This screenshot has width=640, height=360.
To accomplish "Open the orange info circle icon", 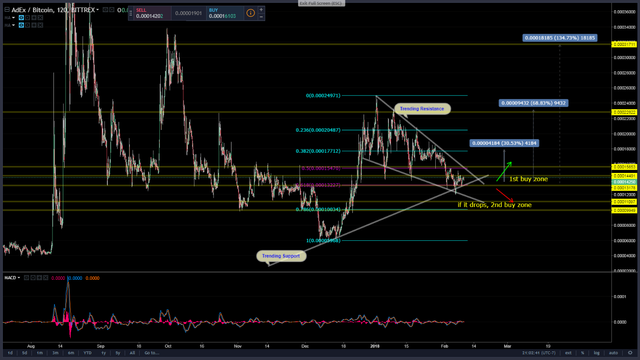I will pos(251,13).
